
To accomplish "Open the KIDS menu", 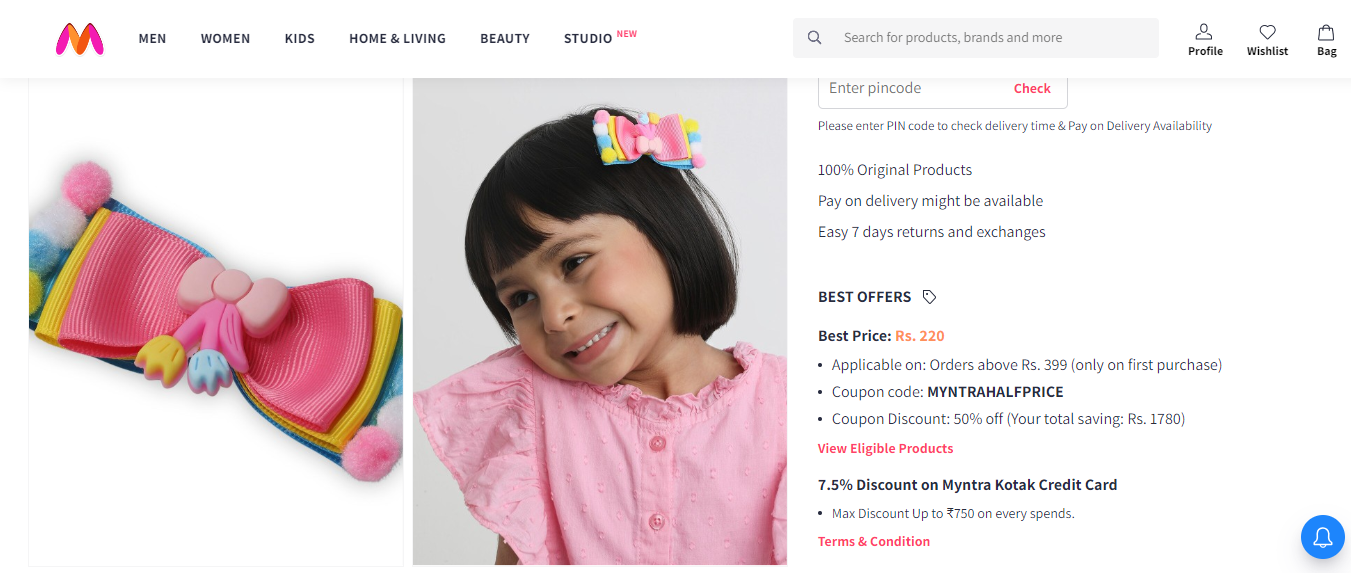I will tap(299, 39).
